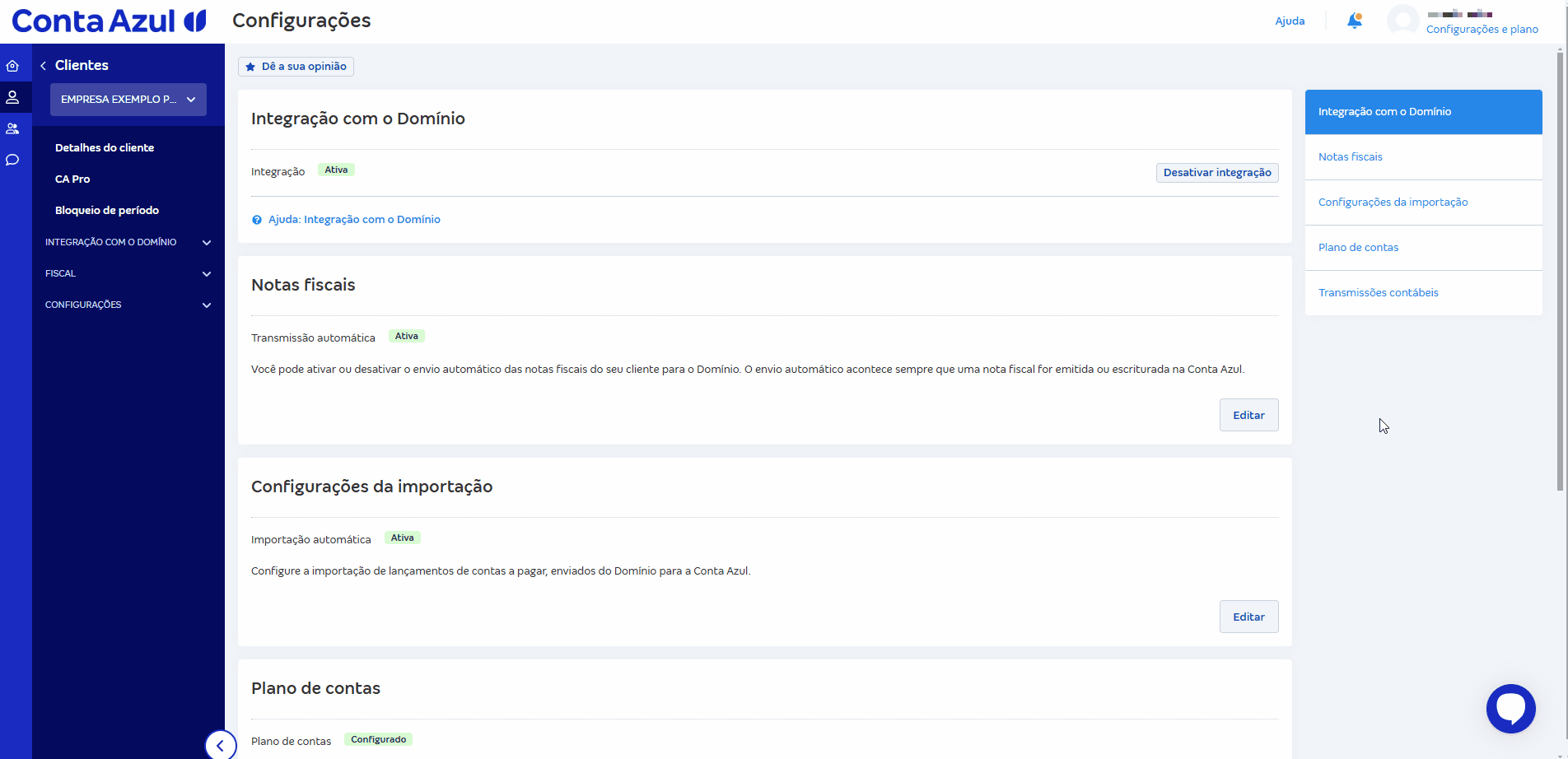
Task: Click the Dê a sua opinião button
Action: [296, 67]
